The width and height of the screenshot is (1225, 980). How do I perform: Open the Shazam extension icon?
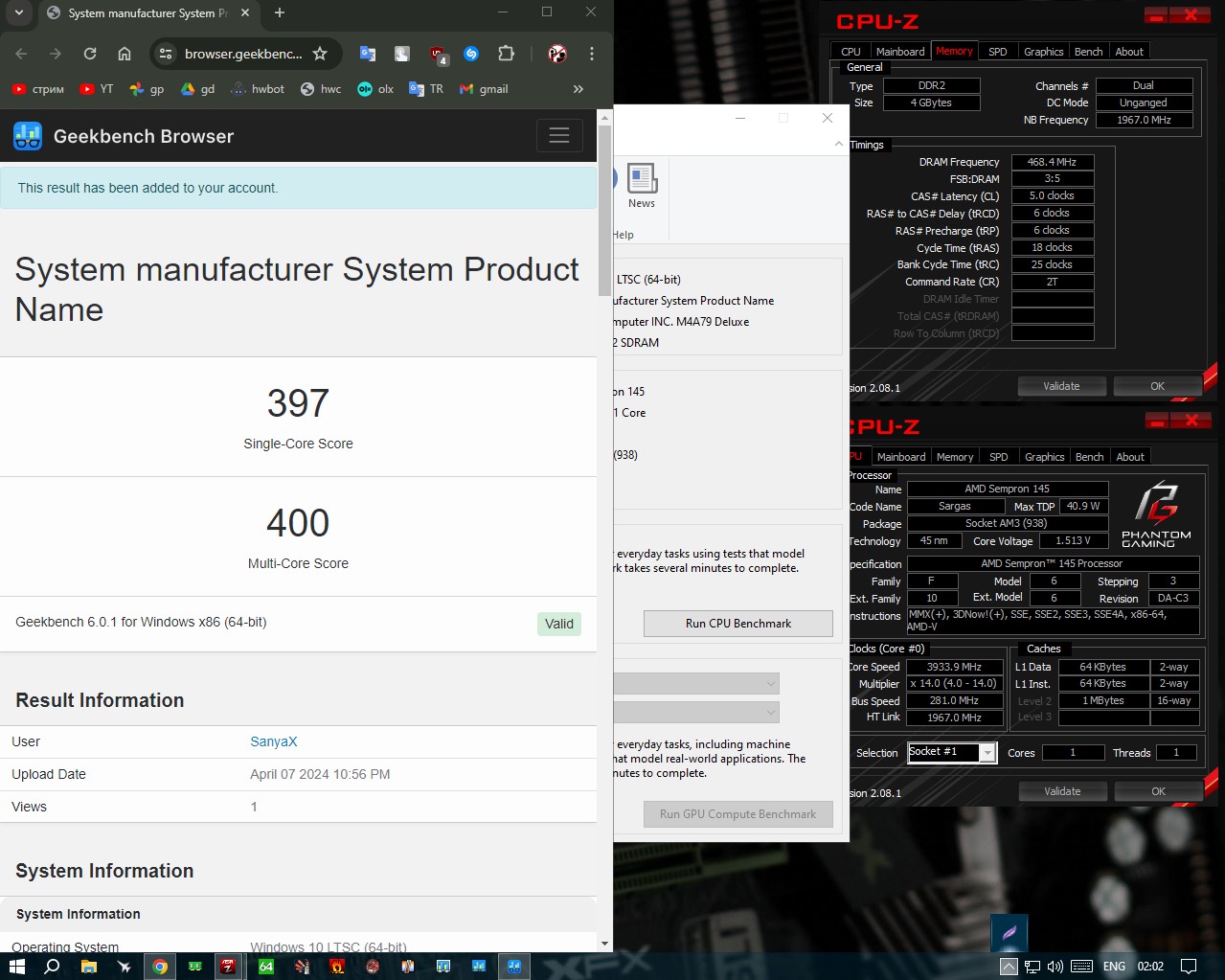[x=471, y=54]
